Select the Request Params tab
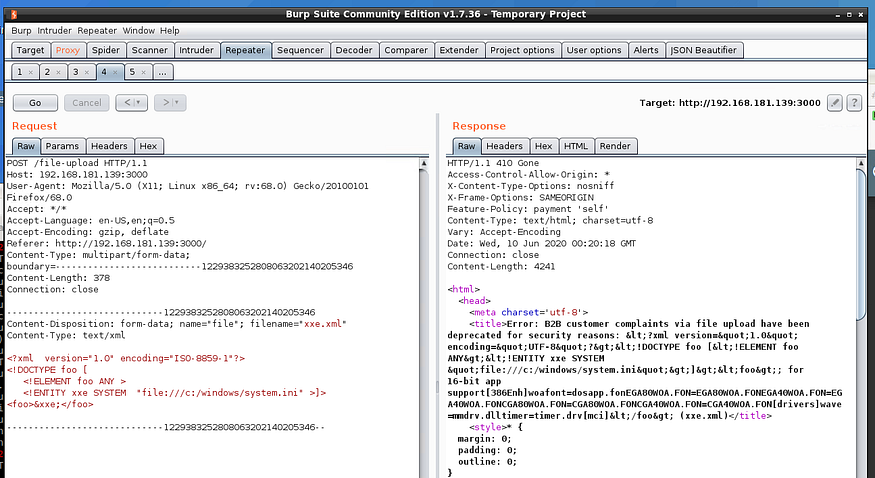Viewport: 875px width, 478px height. click(62, 146)
